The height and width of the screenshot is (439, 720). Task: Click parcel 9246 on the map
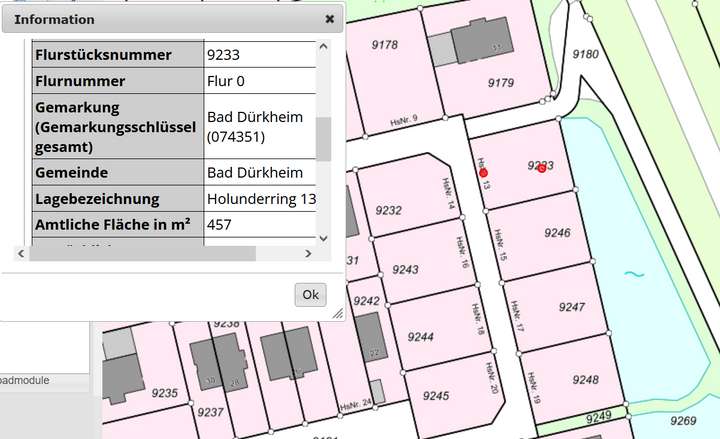pyautogui.click(x=557, y=233)
